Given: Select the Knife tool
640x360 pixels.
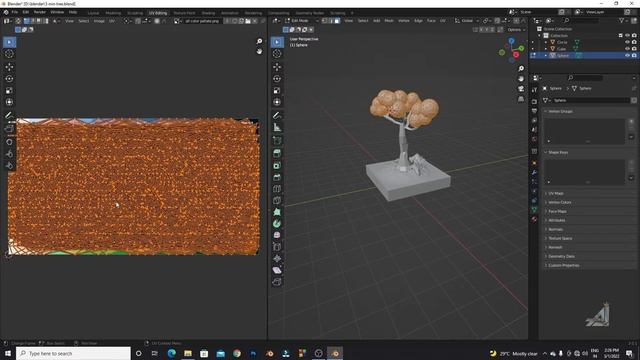Looking at the screenshot, I should click(x=277, y=200).
